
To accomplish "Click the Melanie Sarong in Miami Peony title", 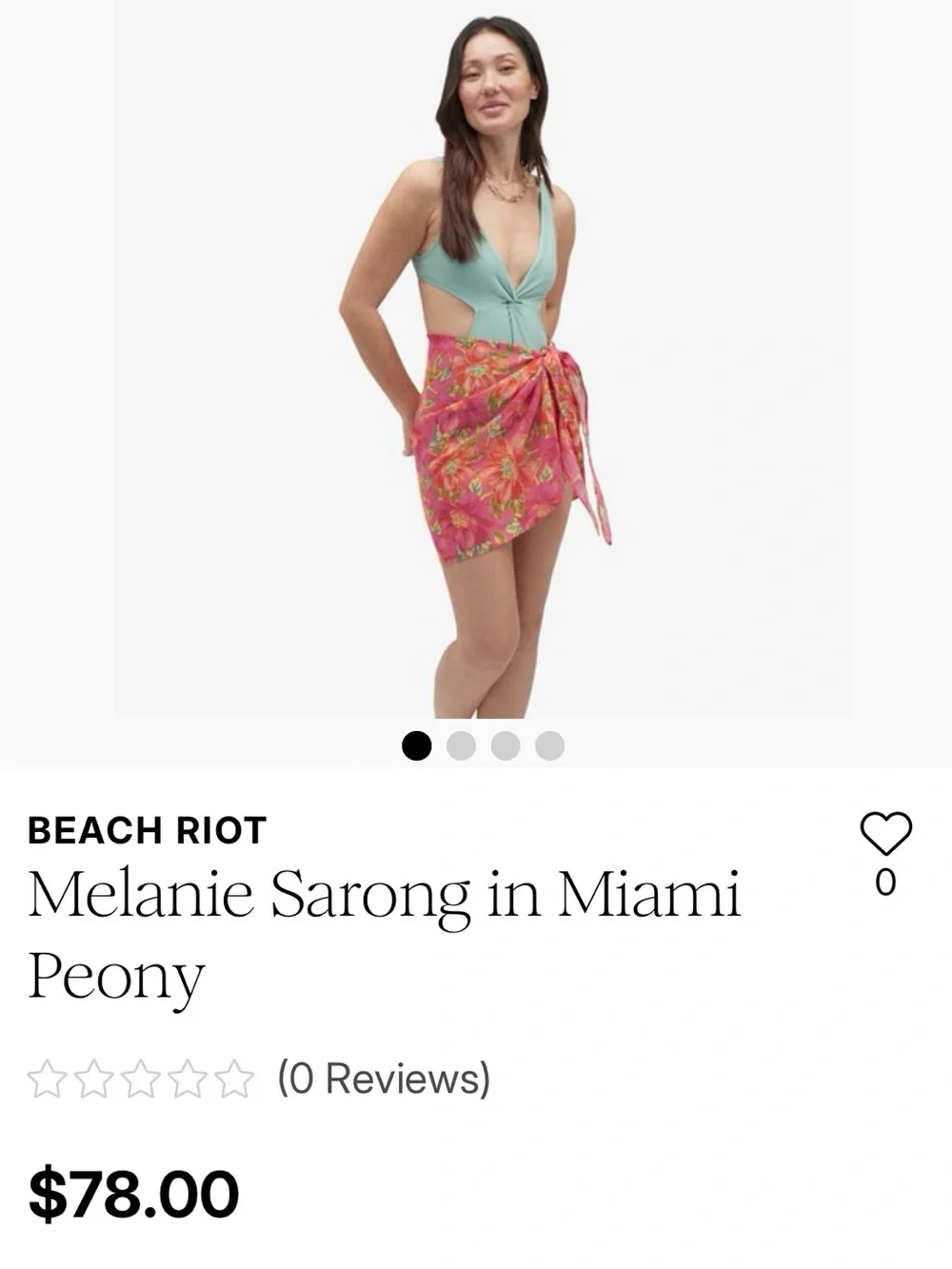I will (384, 936).
